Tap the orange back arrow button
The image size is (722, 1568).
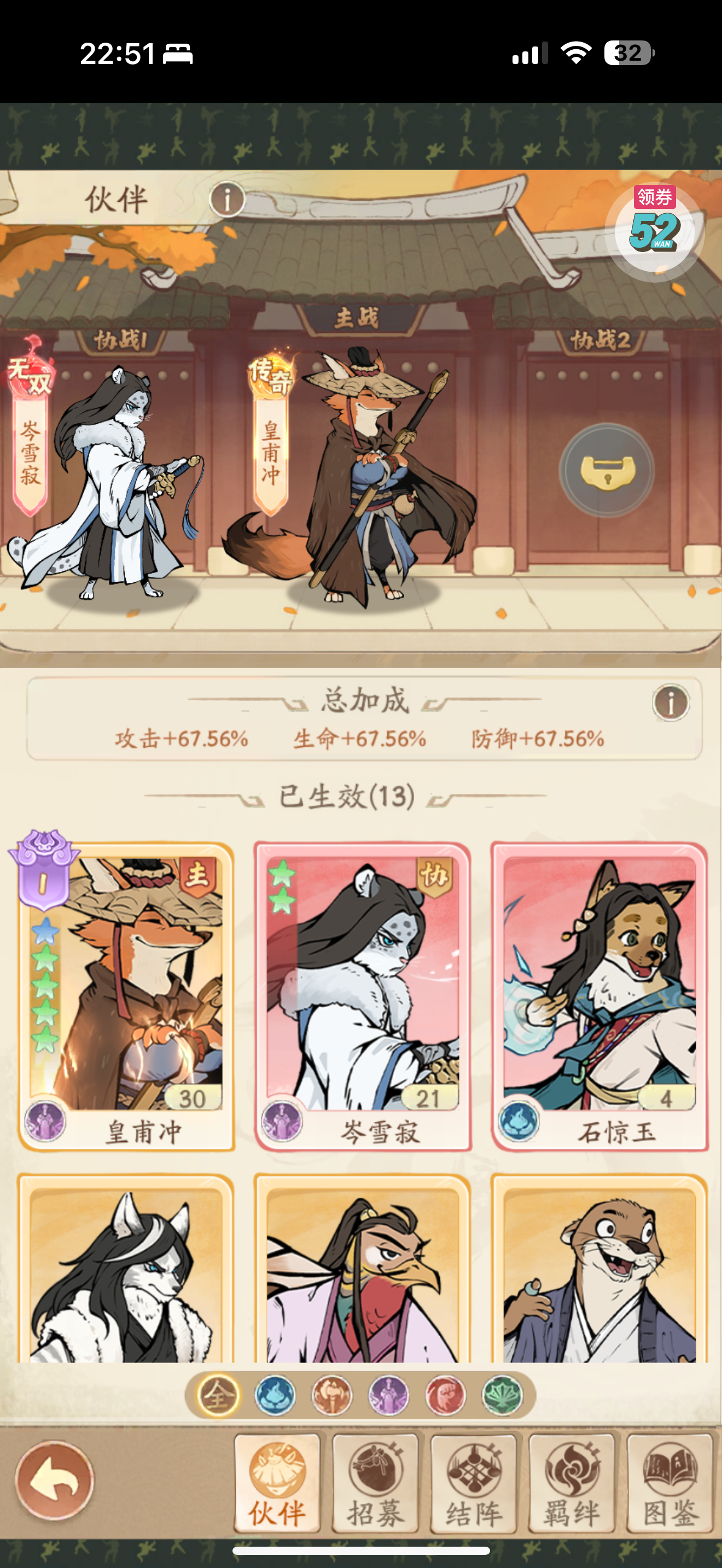point(55,1481)
